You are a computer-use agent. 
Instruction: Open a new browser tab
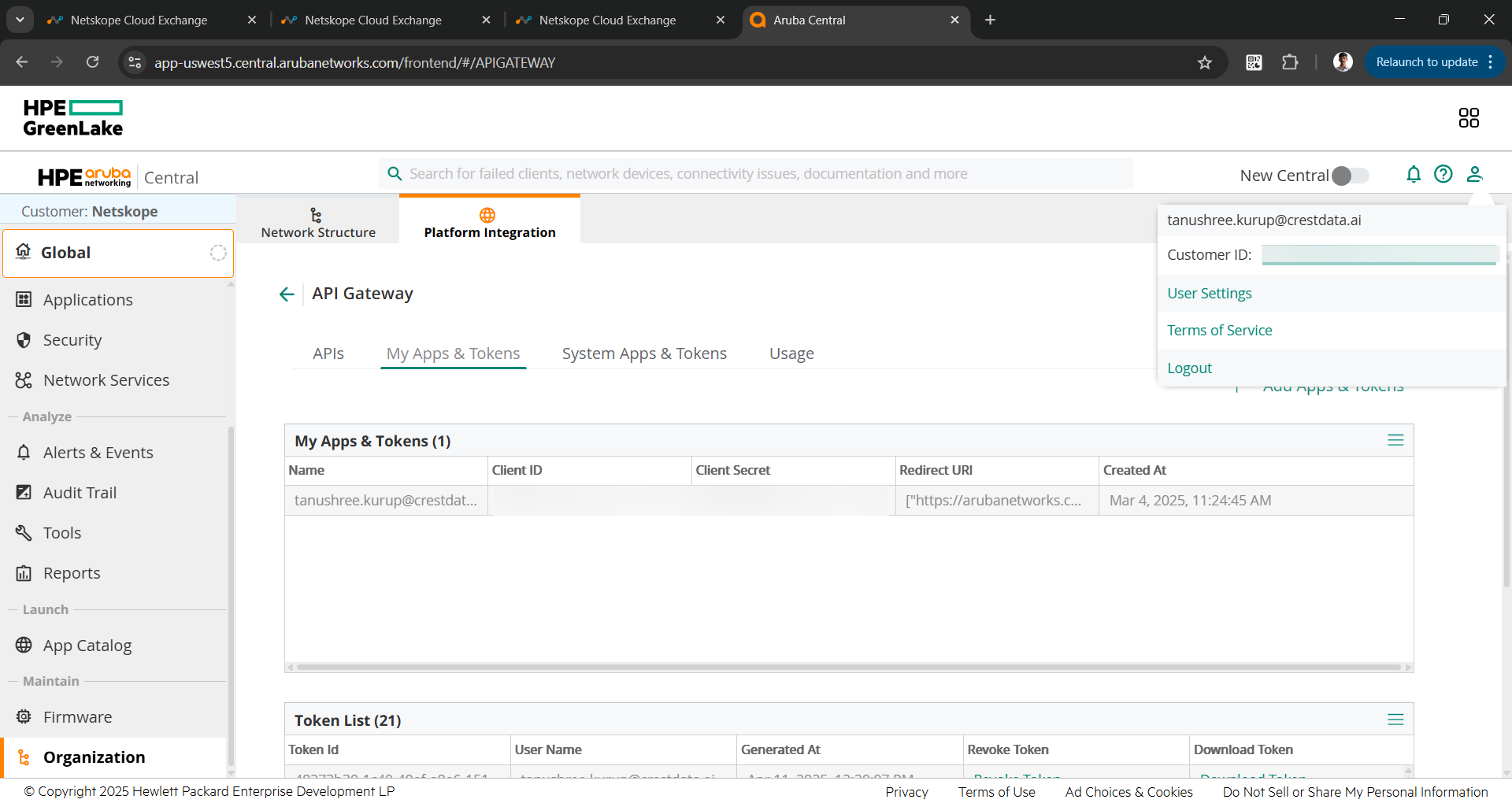click(x=990, y=20)
